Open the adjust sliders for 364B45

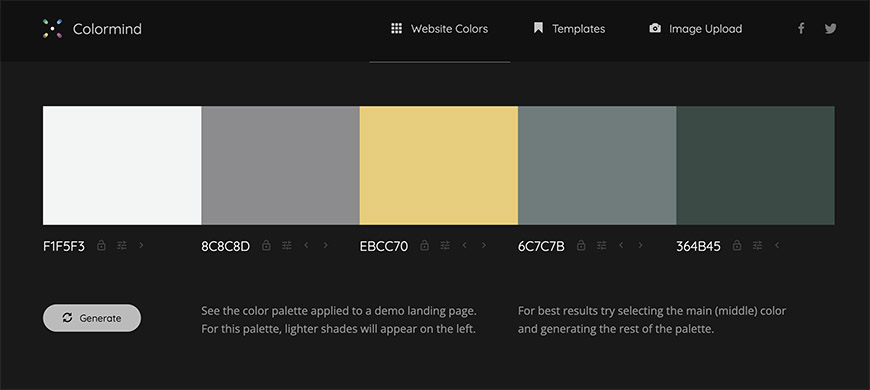[757, 245]
